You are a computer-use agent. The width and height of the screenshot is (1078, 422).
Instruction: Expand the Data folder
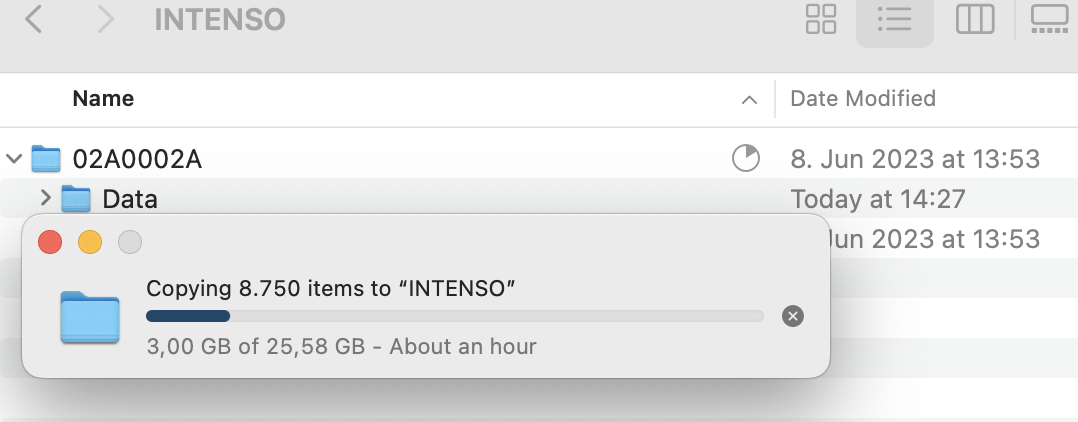pos(44,199)
